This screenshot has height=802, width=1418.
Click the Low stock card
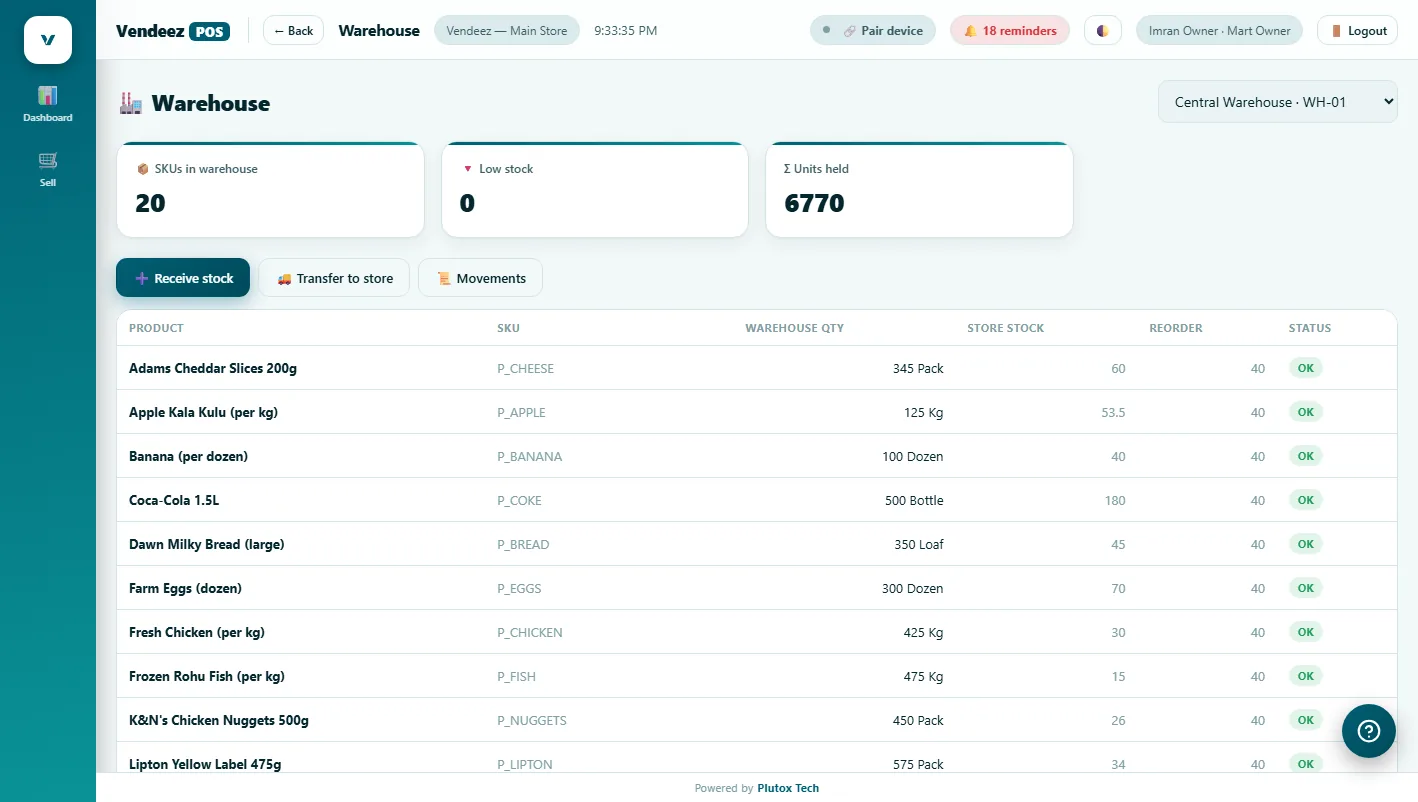coord(595,190)
